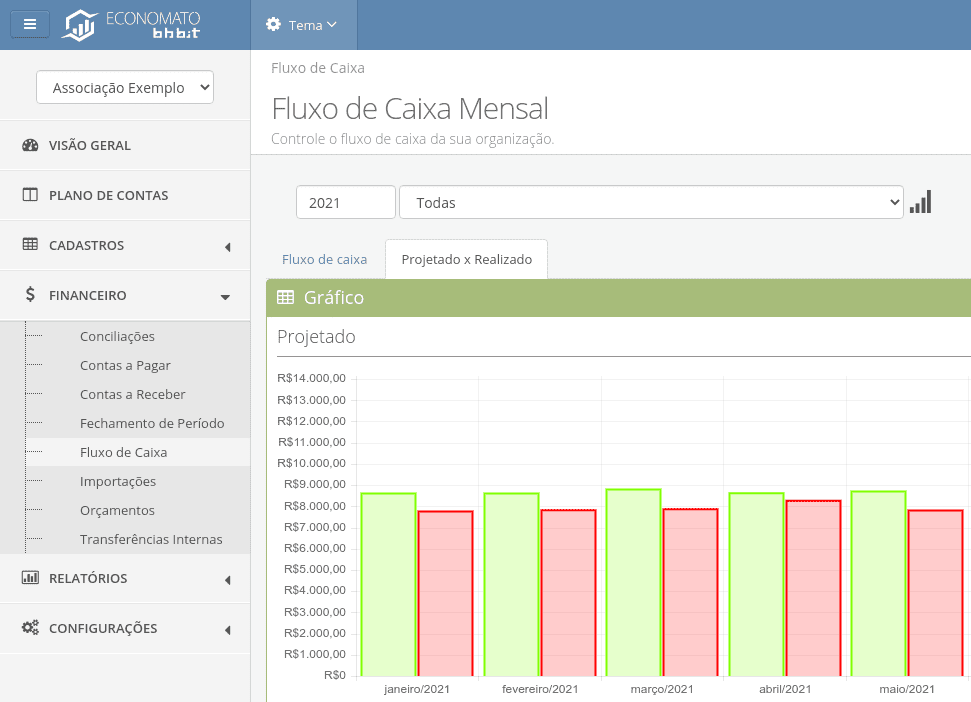971x702 pixels.
Task: Select the Projetado x Realizado tab
Action: [466, 259]
